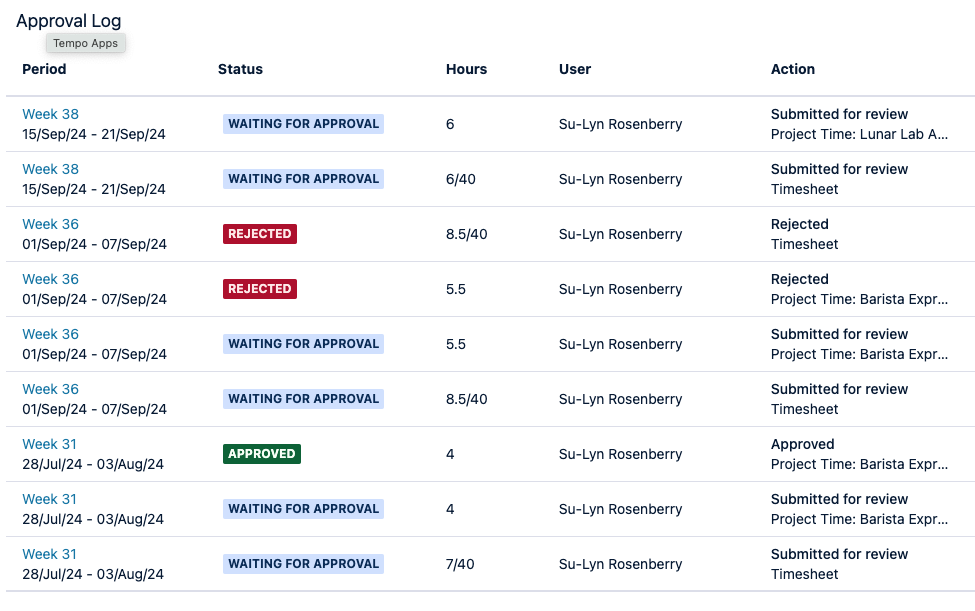This screenshot has width=975, height=611.
Task: Click the Period column header
Action: tap(44, 69)
